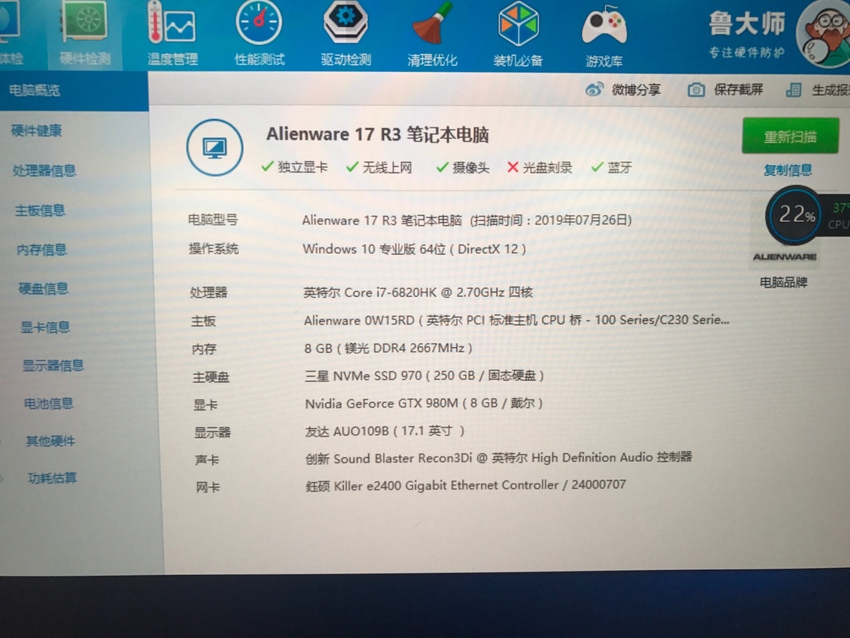Click the 保存截屏 camera icon
This screenshot has height=638, width=850.
point(696,90)
